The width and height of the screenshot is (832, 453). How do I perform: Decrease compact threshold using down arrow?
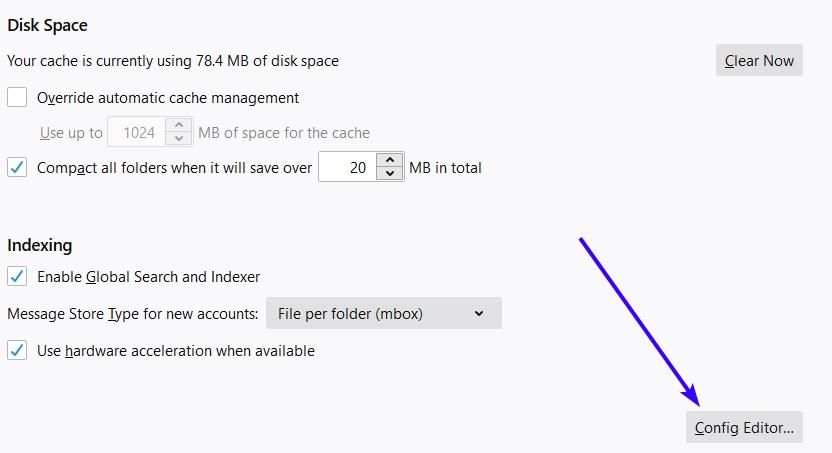click(390, 173)
